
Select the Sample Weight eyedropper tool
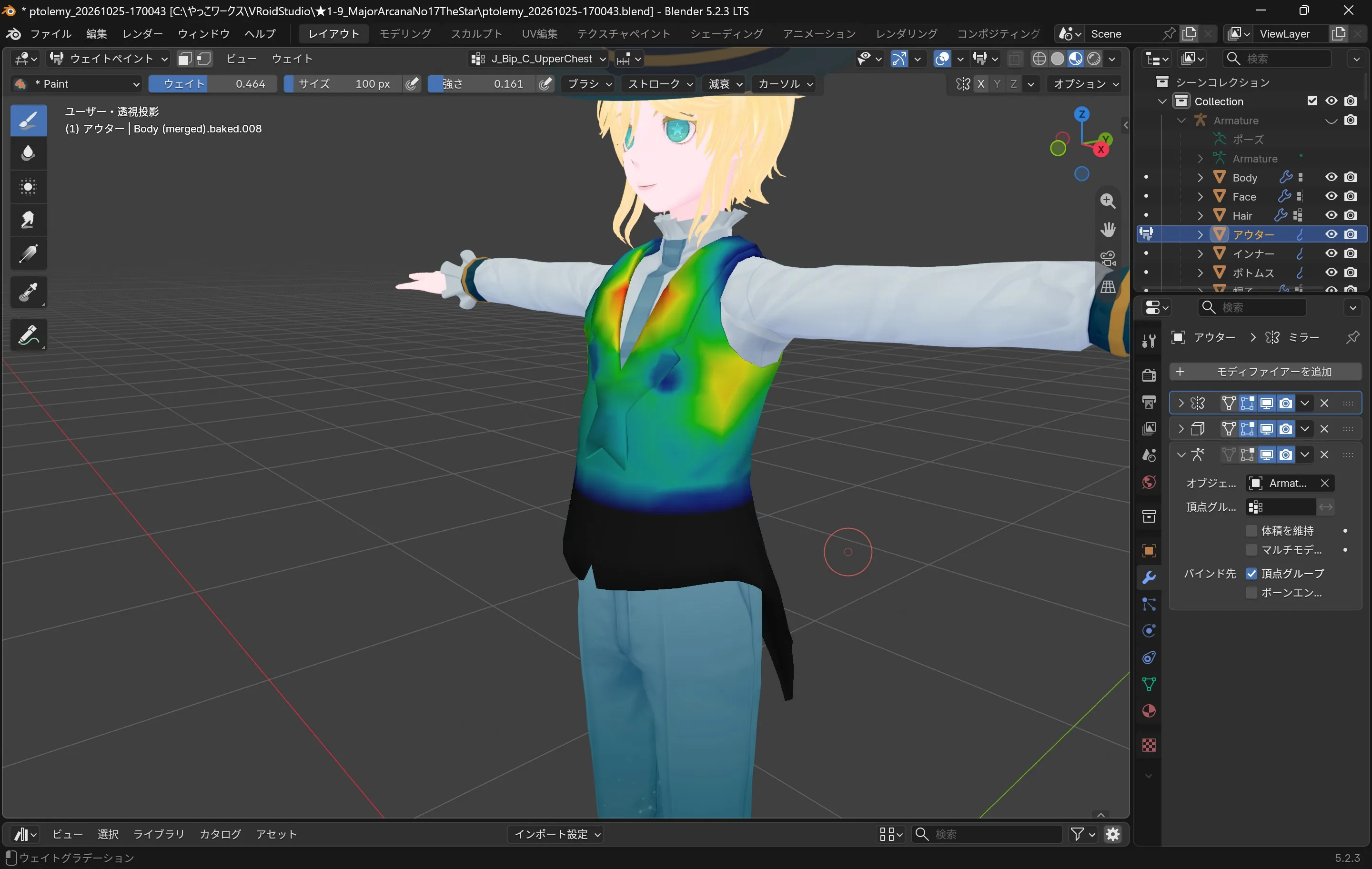[x=29, y=293]
